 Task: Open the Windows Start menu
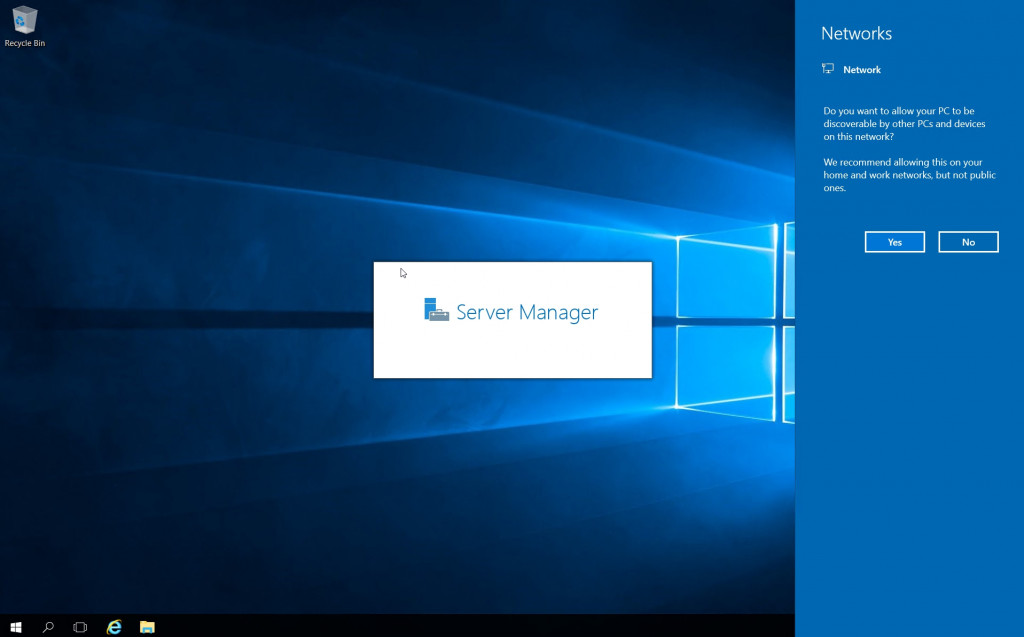point(16,627)
